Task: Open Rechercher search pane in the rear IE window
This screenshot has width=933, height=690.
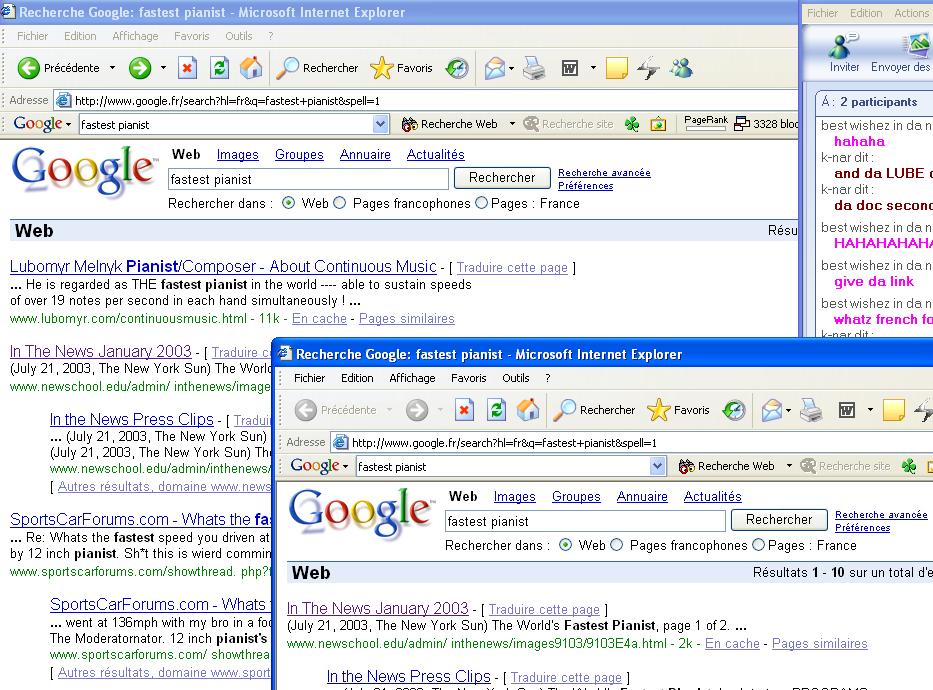Action: 317,68
